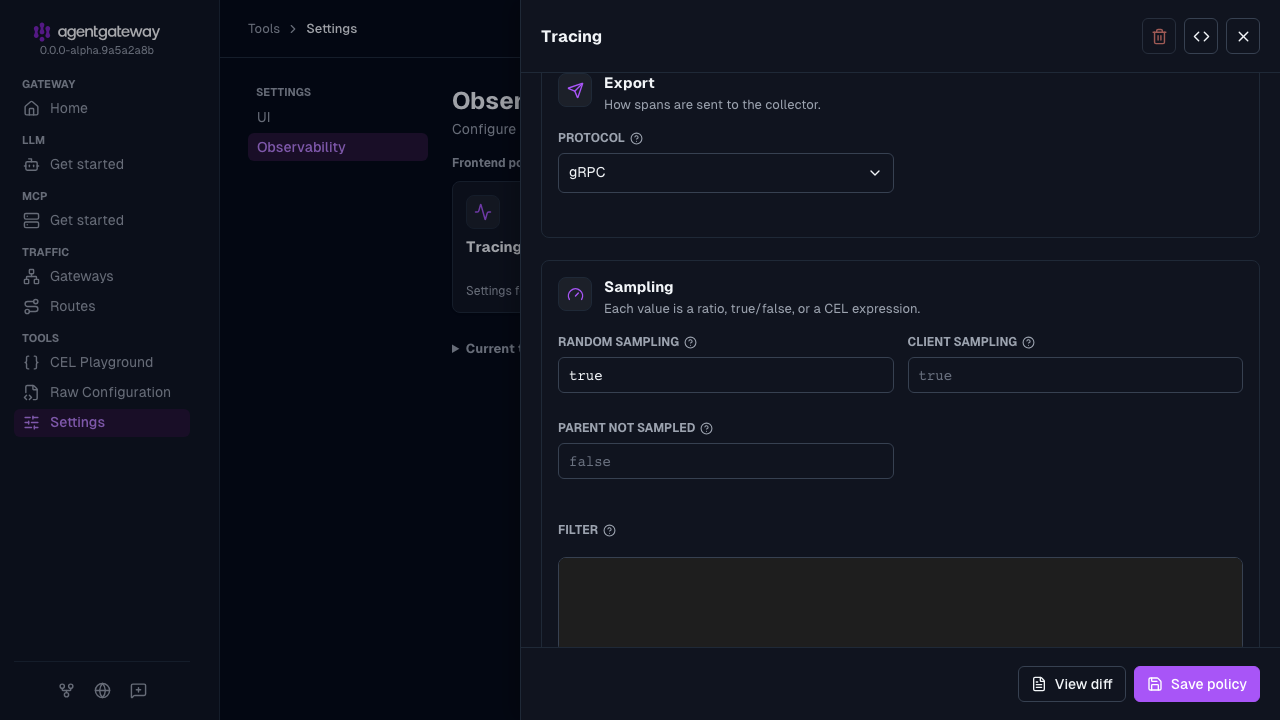Click the Save policy button

click(1197, 684)
